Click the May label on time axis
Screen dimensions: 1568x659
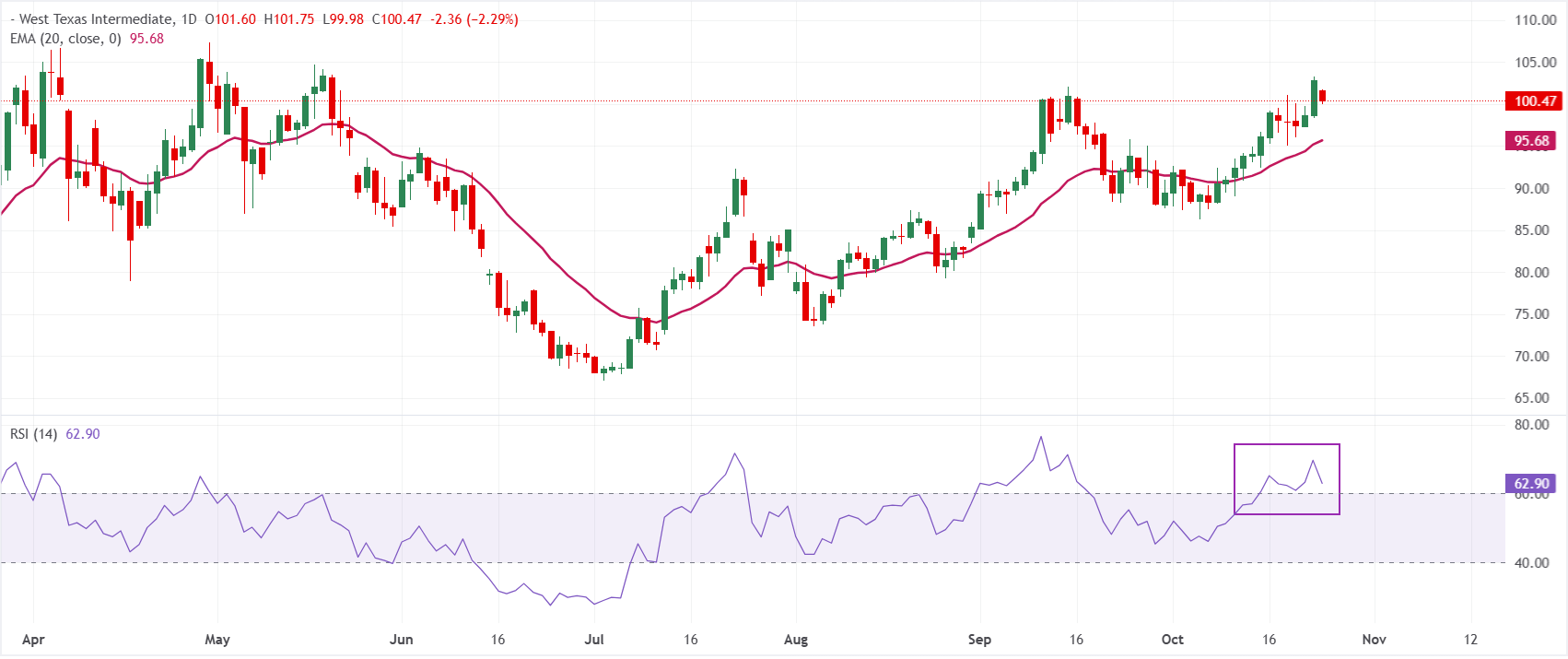tap(217, 640)
